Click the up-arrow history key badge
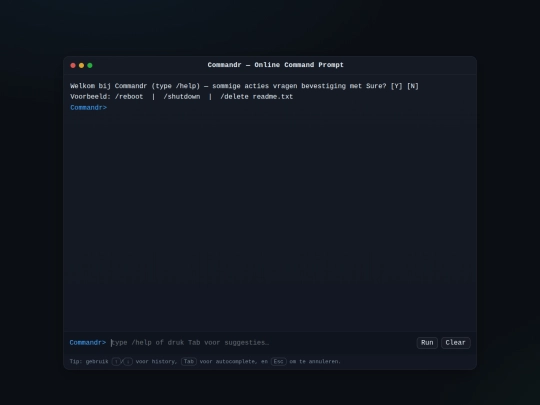Image resolution: width=540 pixels, height=405 pixels. pyautogui.click(x=116, y=362)
